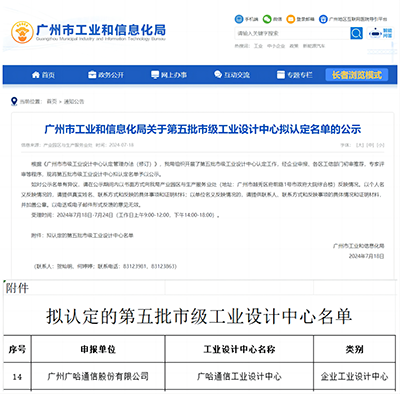
Task: Click the 专题专栏 calendar icon
Action: (x=281, y=75)
